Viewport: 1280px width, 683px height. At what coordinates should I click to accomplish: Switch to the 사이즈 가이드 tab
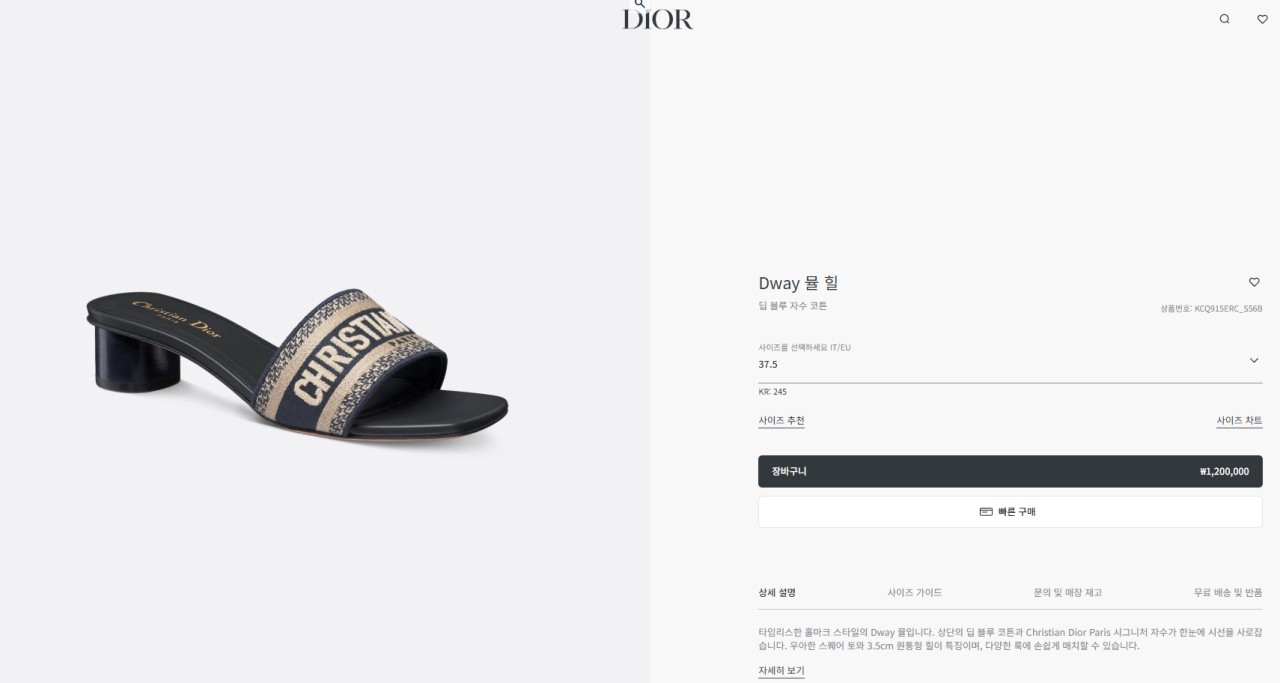point(914,592)
